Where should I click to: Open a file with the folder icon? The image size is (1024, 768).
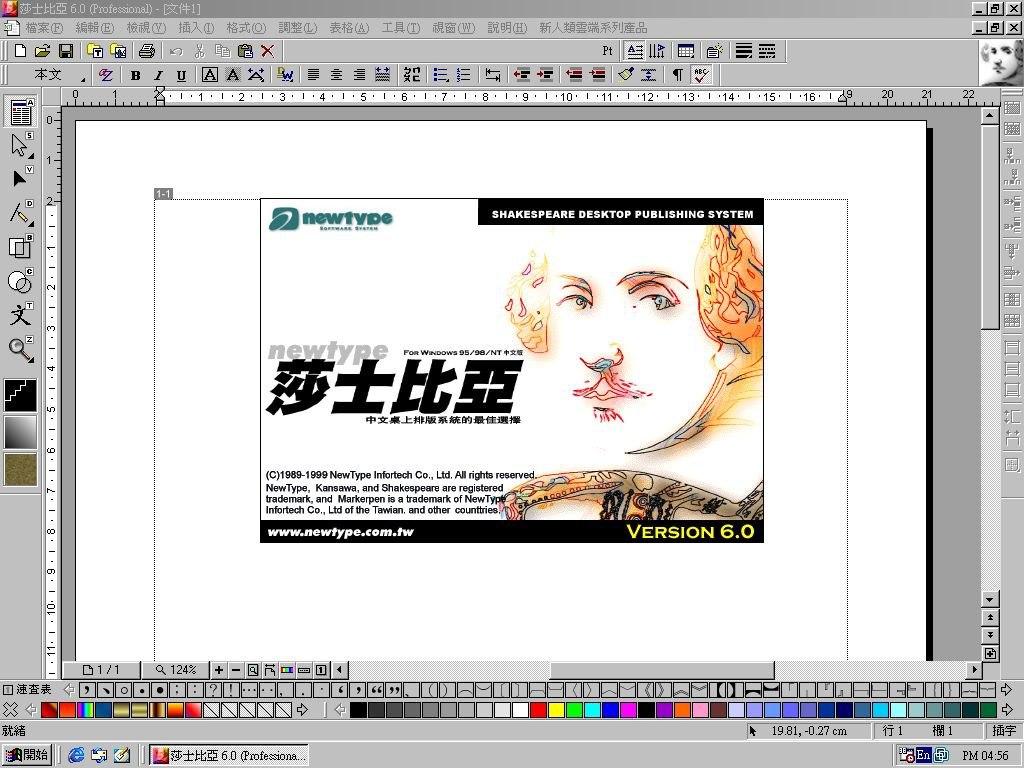tap(42, 51)
